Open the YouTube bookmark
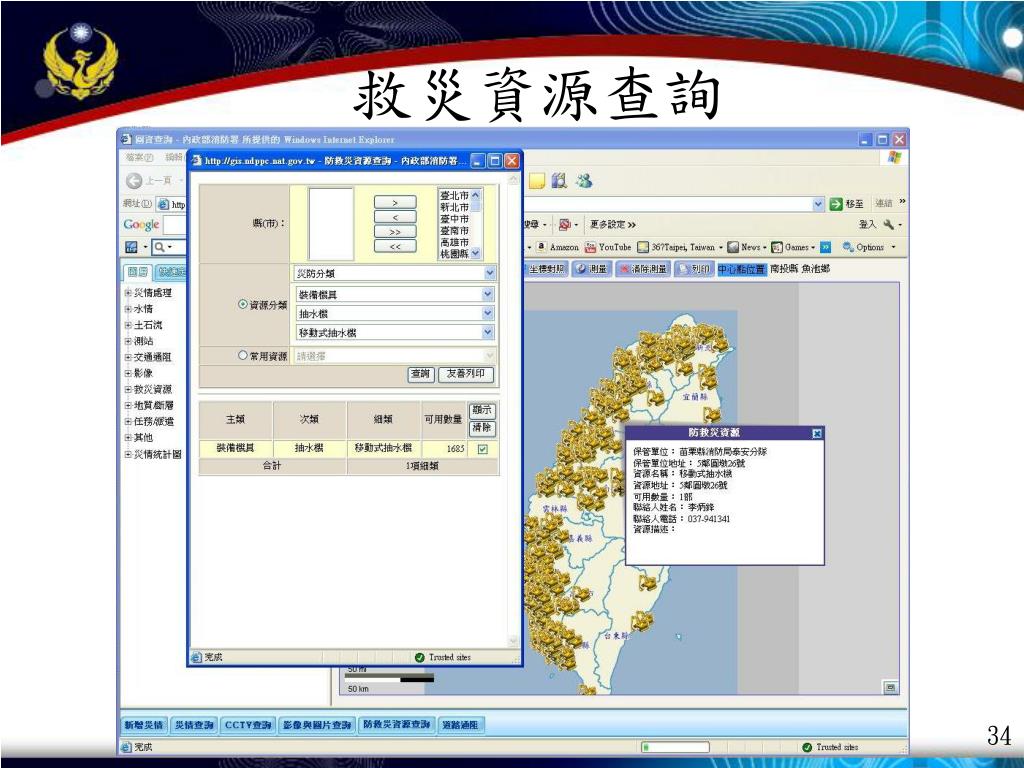The width and height of the screenshot is (1024, 768). point(608,247)
